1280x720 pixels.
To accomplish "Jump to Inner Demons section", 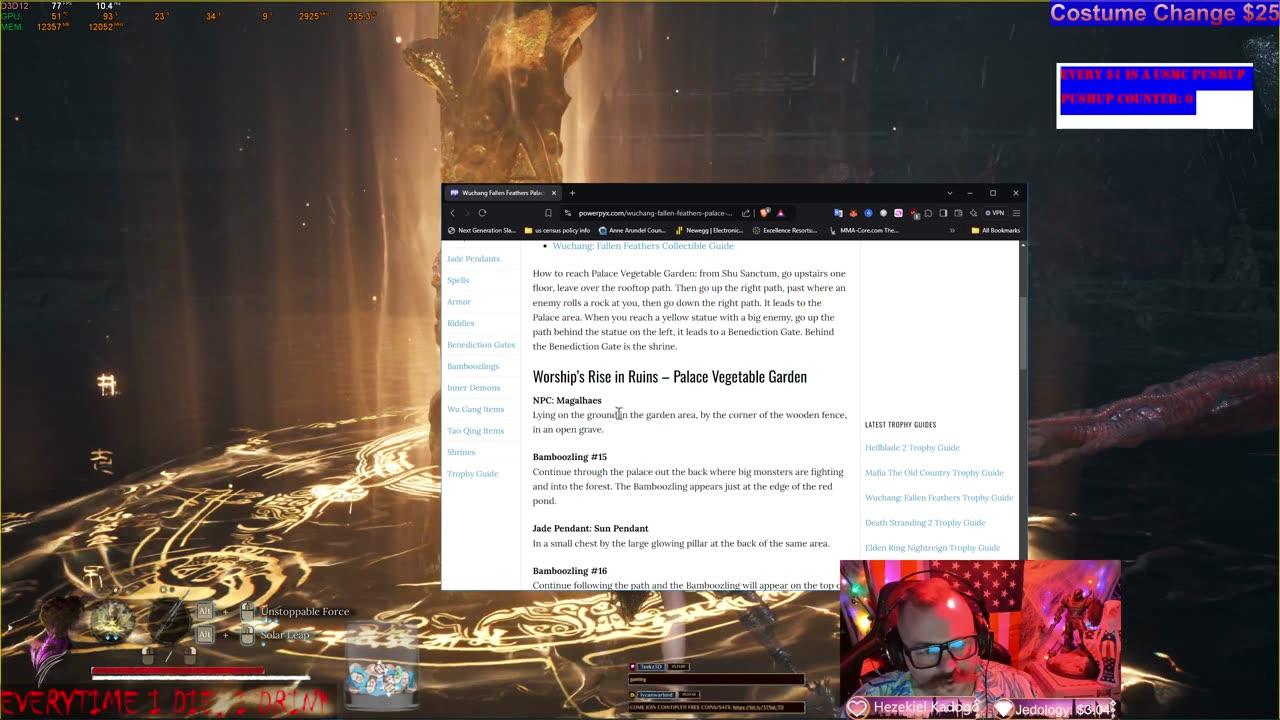I will (474, 388).
